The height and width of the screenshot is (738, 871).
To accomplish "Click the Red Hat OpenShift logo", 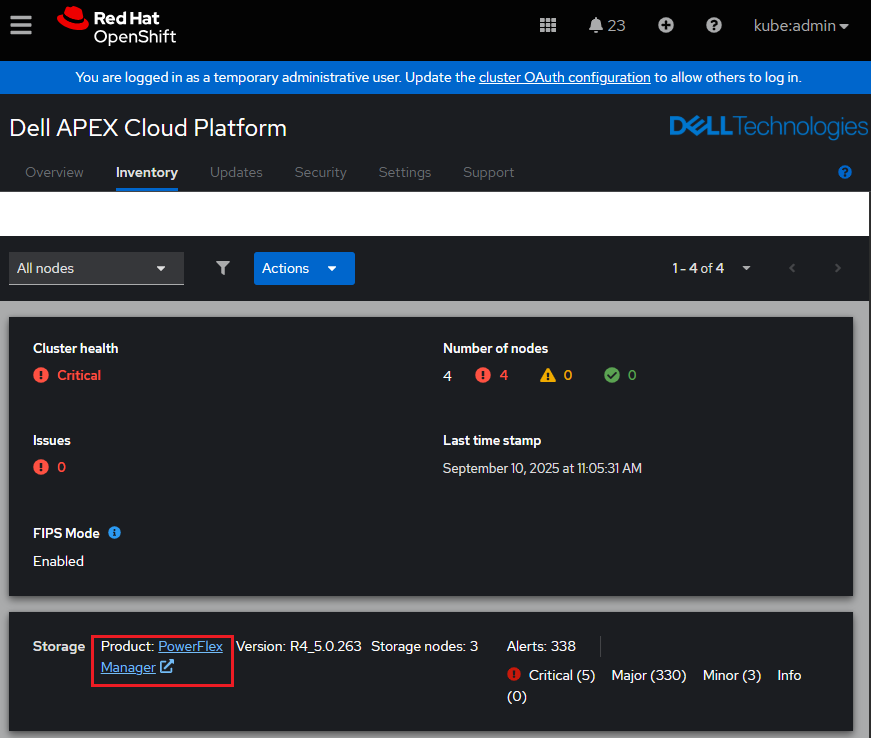I will (x=117, y=26).
